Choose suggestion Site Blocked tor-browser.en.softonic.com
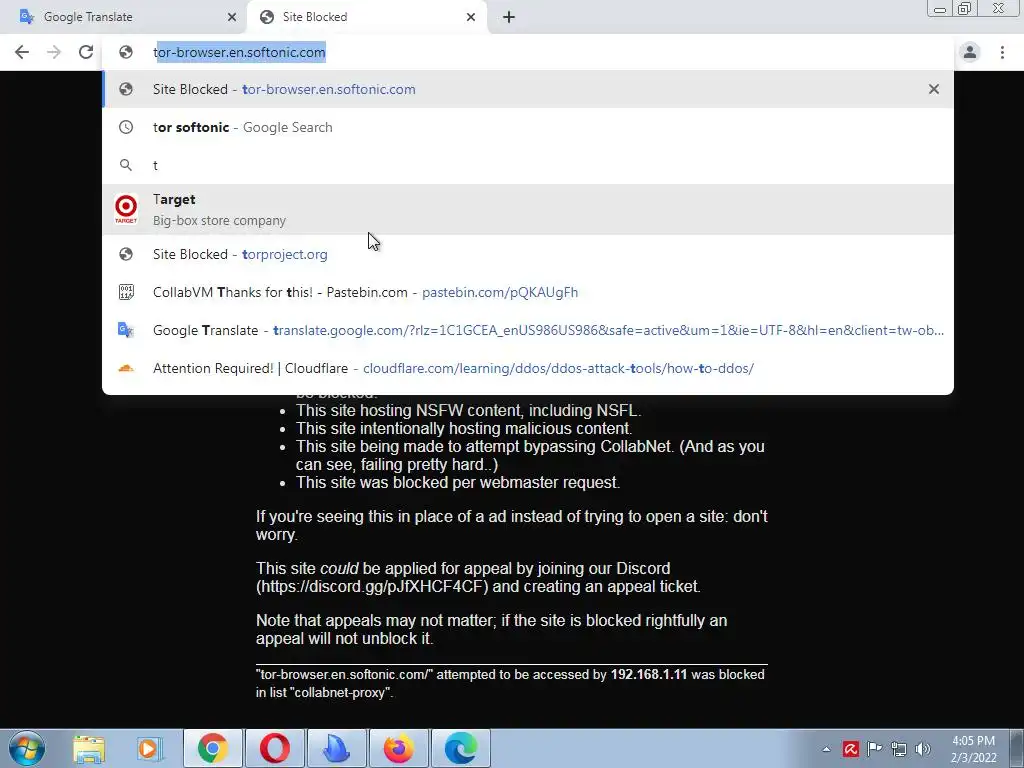Screen dimensions: 1024x768 point(528,89)
